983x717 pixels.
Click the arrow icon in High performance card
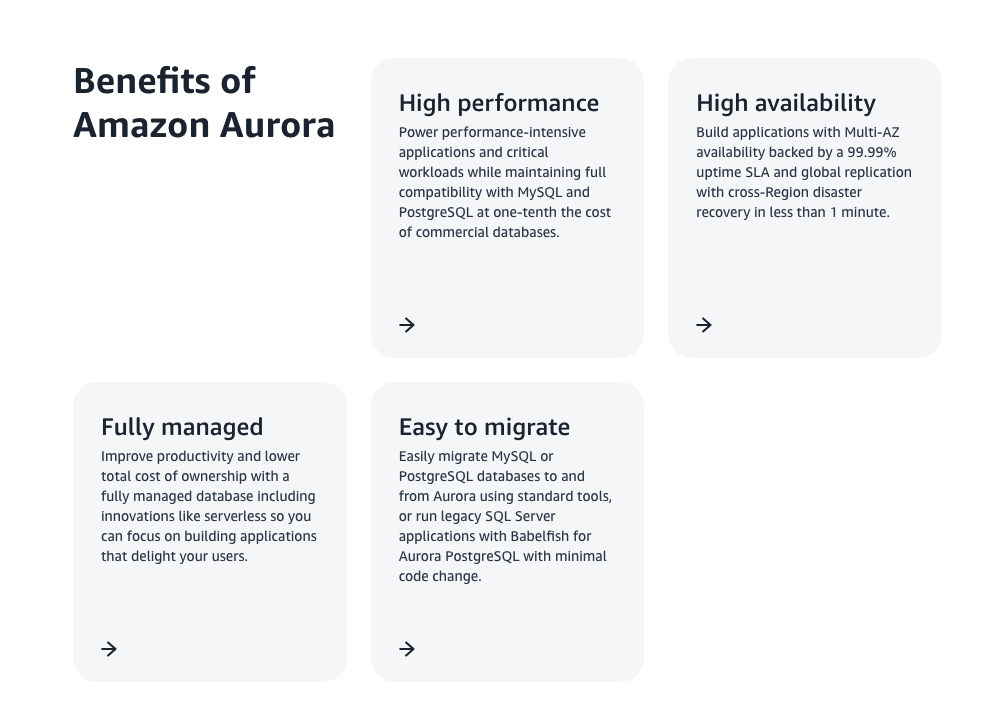tap(407, 325)
